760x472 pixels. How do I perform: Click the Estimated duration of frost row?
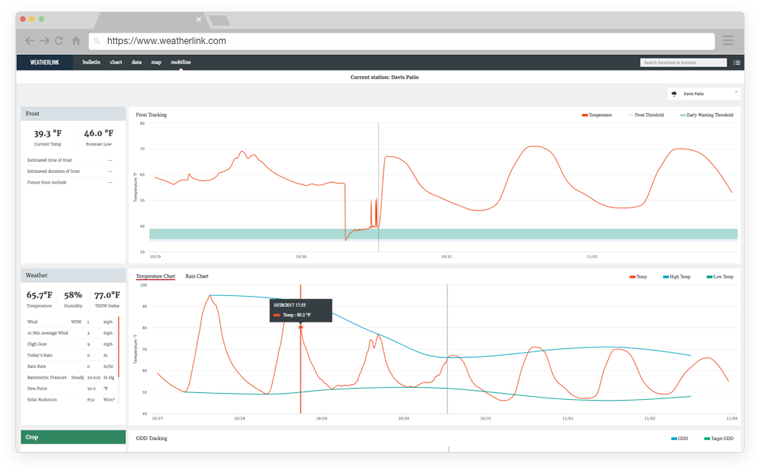[70, 171]
